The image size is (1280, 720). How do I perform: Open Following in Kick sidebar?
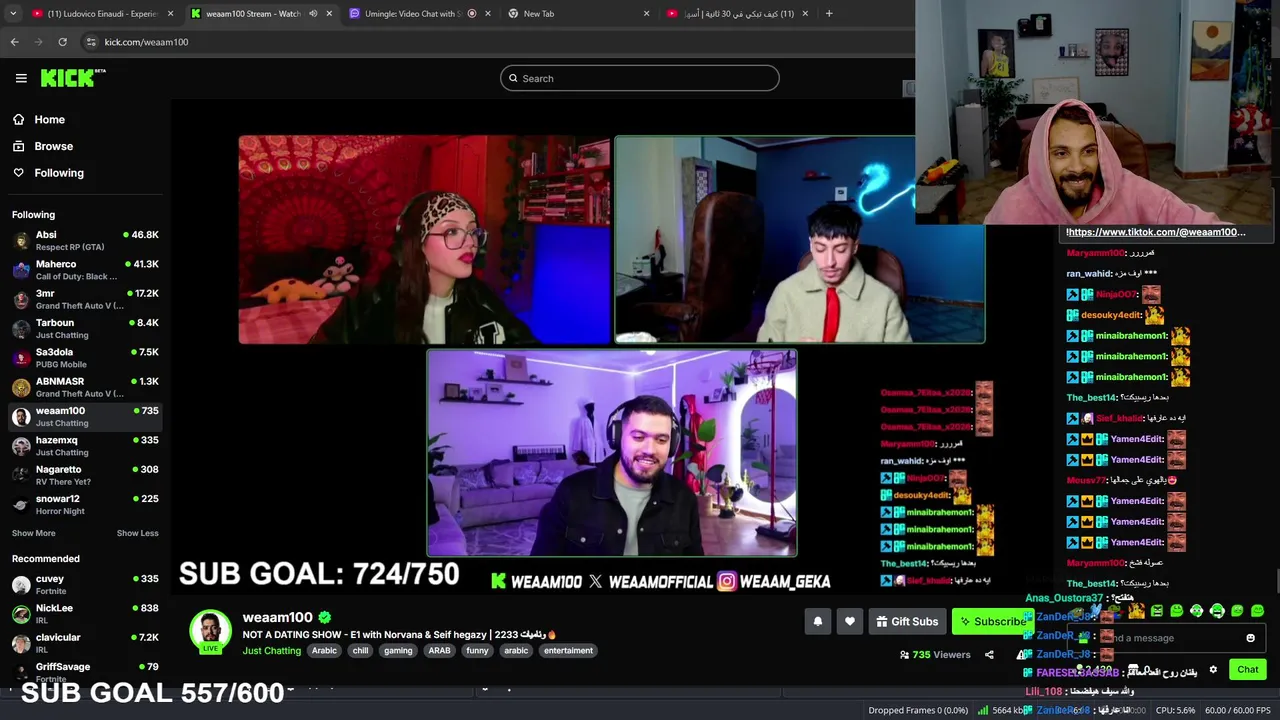coord(59,173)
